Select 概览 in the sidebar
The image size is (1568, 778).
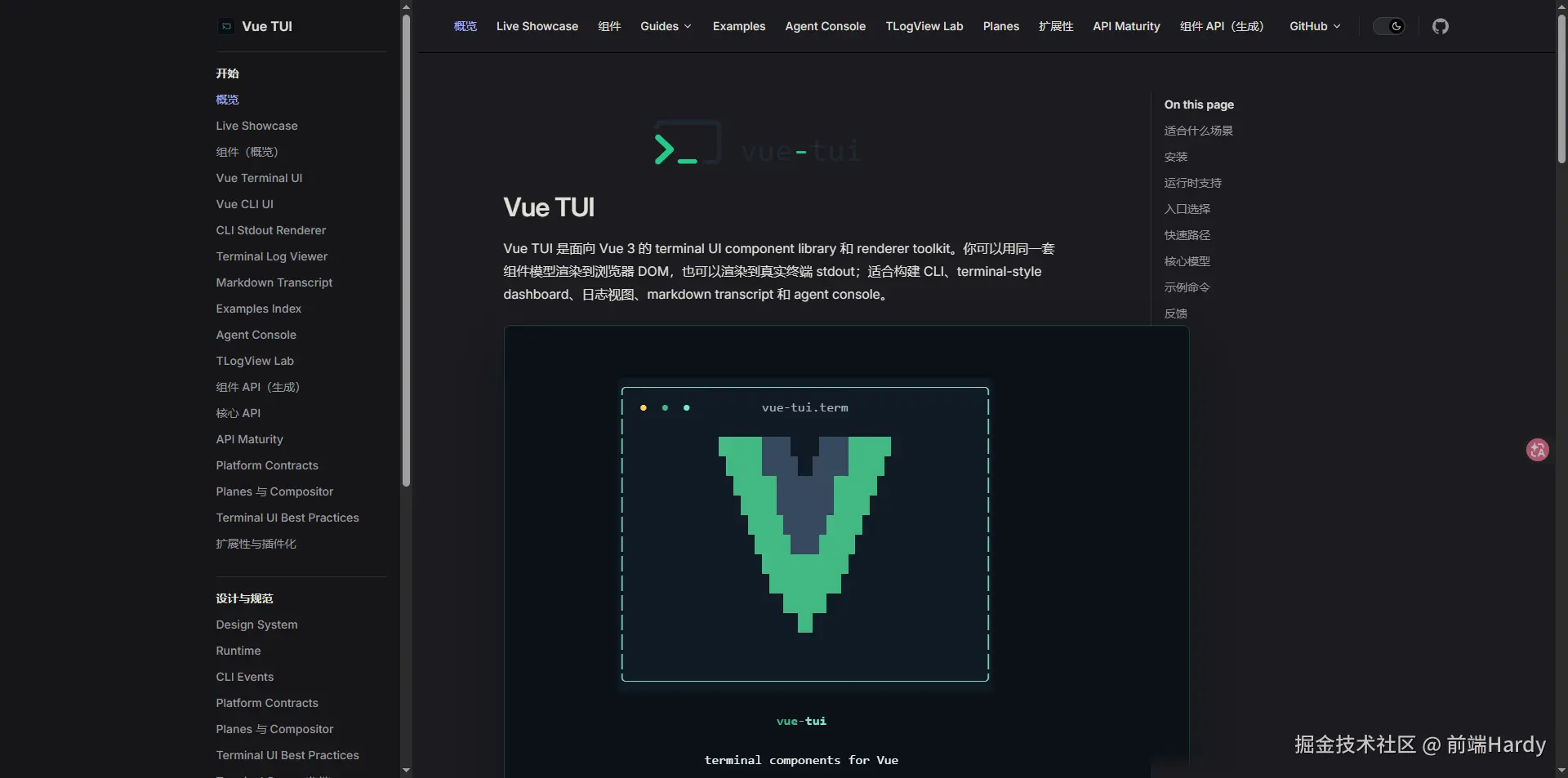[227, 100]
